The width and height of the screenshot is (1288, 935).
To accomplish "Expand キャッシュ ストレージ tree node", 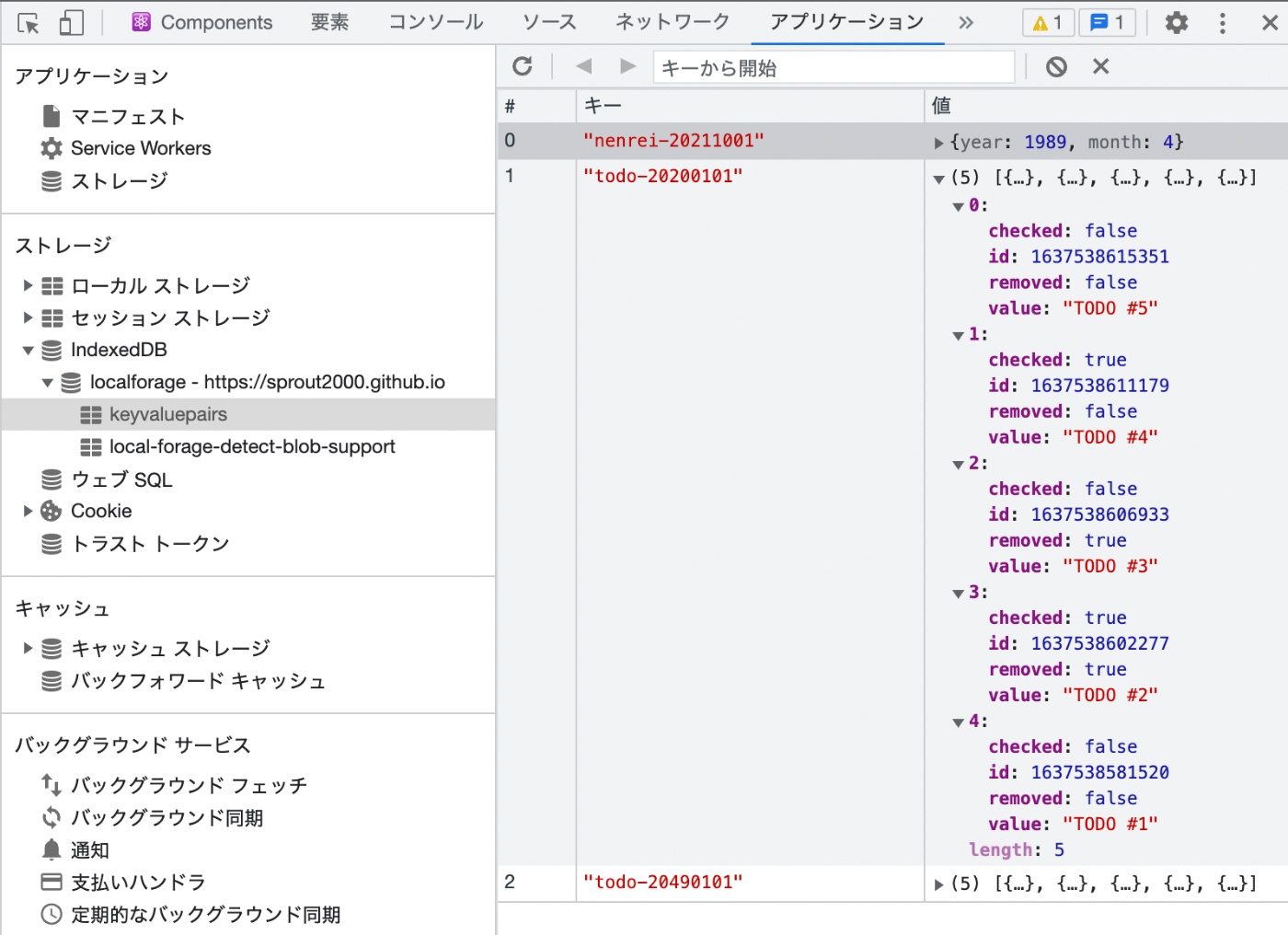I will coord(29,649).
